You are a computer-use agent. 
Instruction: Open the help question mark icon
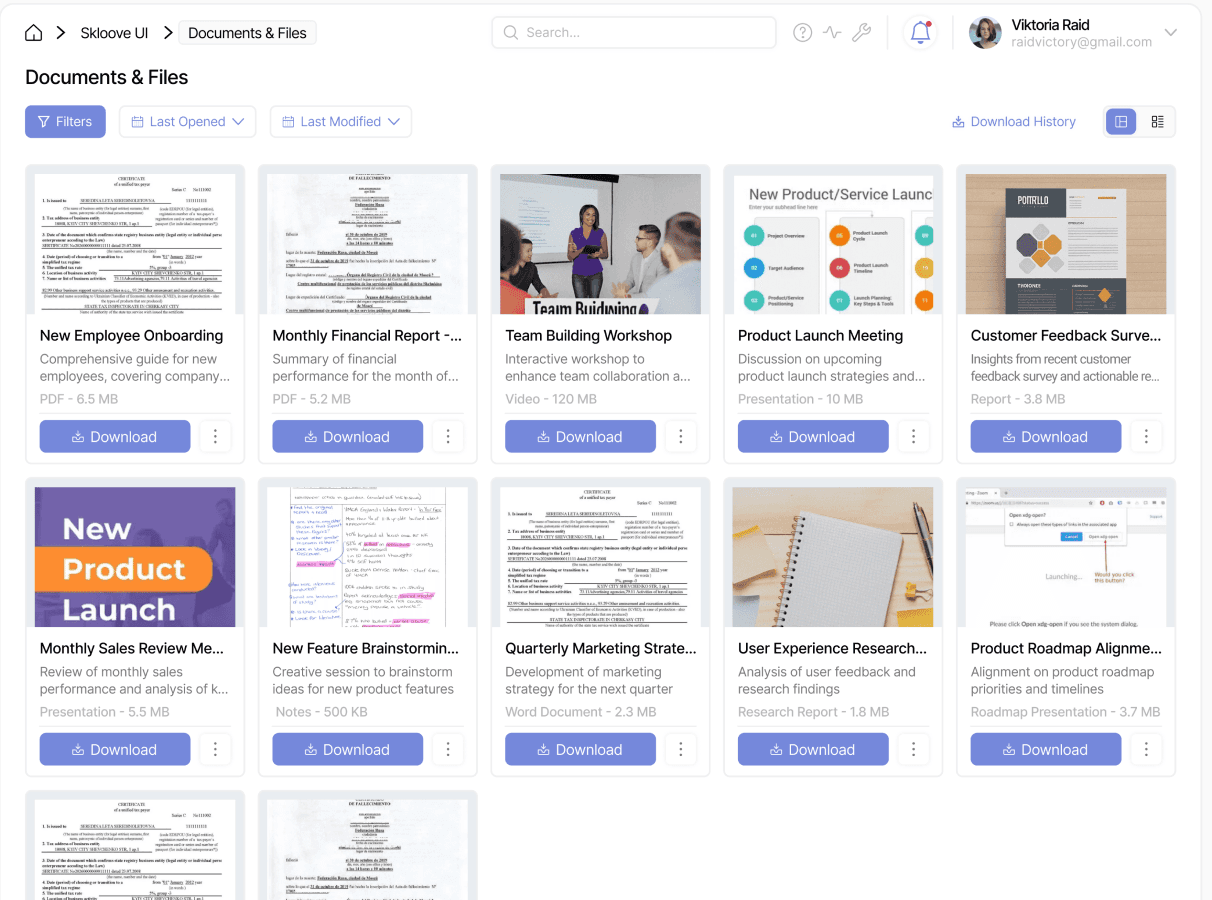click(802, 33)
